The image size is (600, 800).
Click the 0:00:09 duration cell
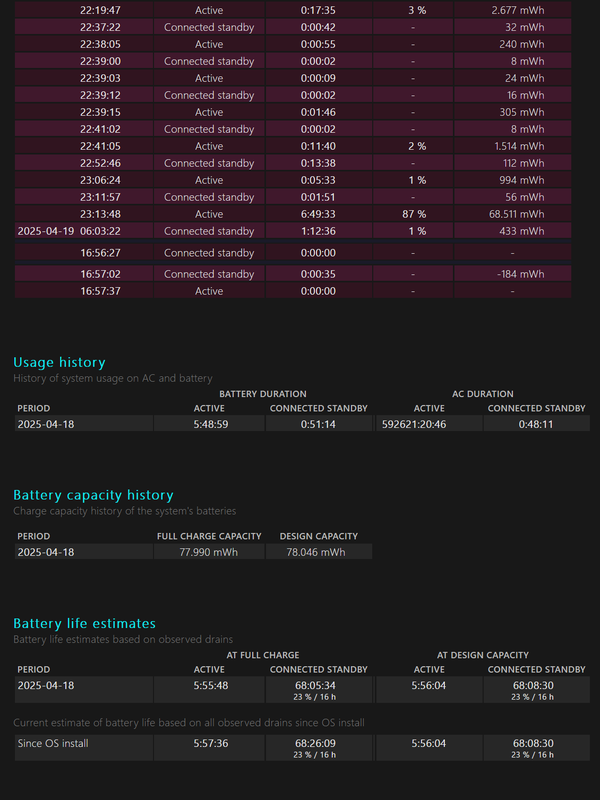(x=318, y=78)
